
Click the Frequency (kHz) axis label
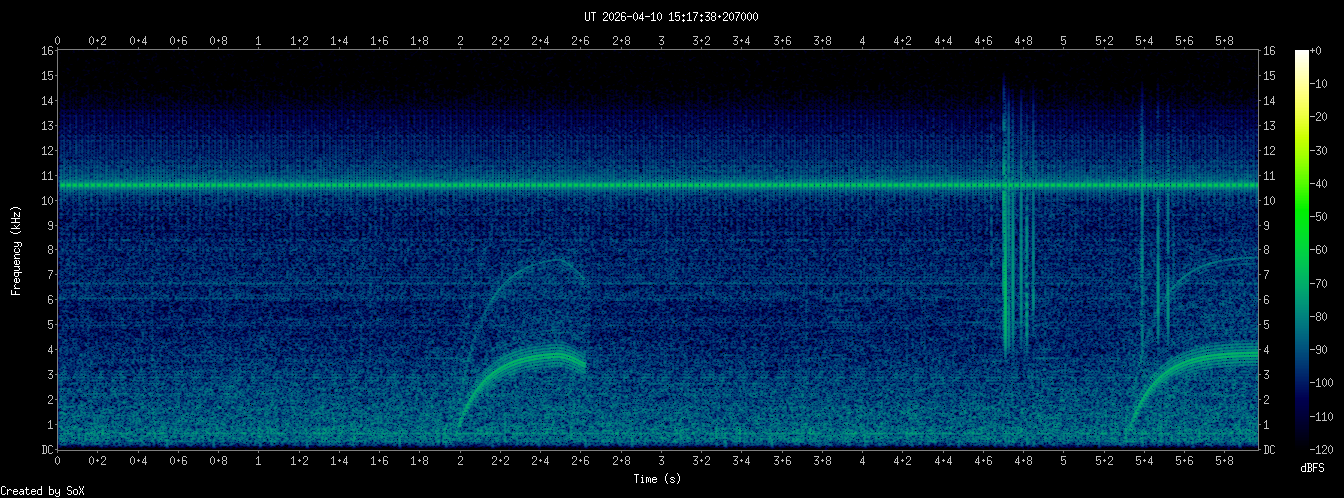[x=16, y=249]
